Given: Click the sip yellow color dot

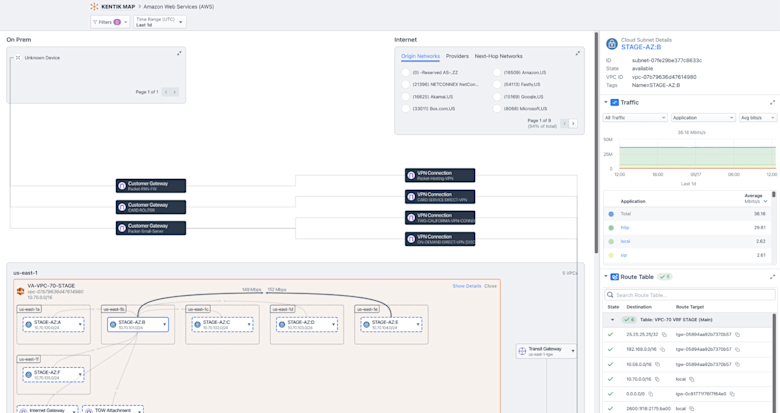Looking at the screenshot, I should coord(611,255).
